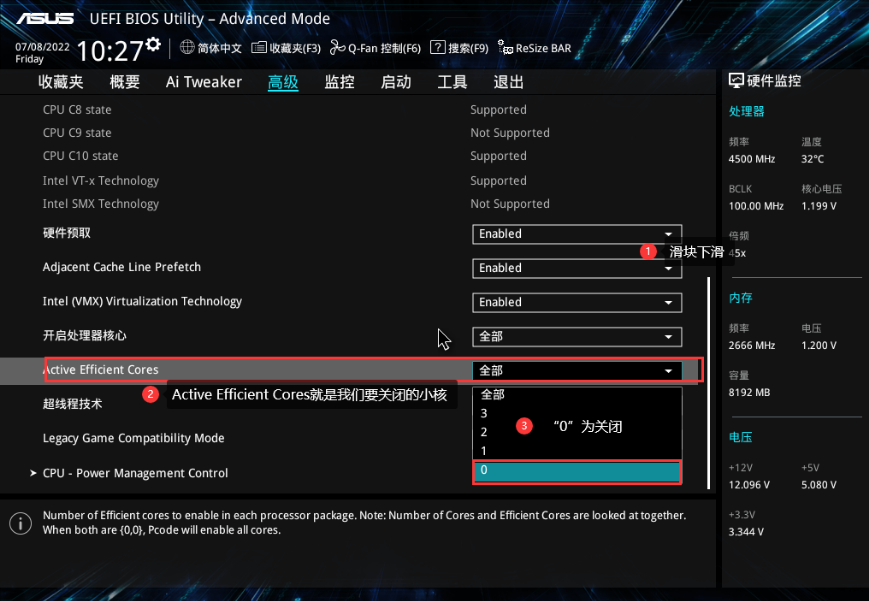The height and width of the screenshot is (601, 869).
Task: Open the 硬件预取 Enabled dropdown
Action: point(577,234)
